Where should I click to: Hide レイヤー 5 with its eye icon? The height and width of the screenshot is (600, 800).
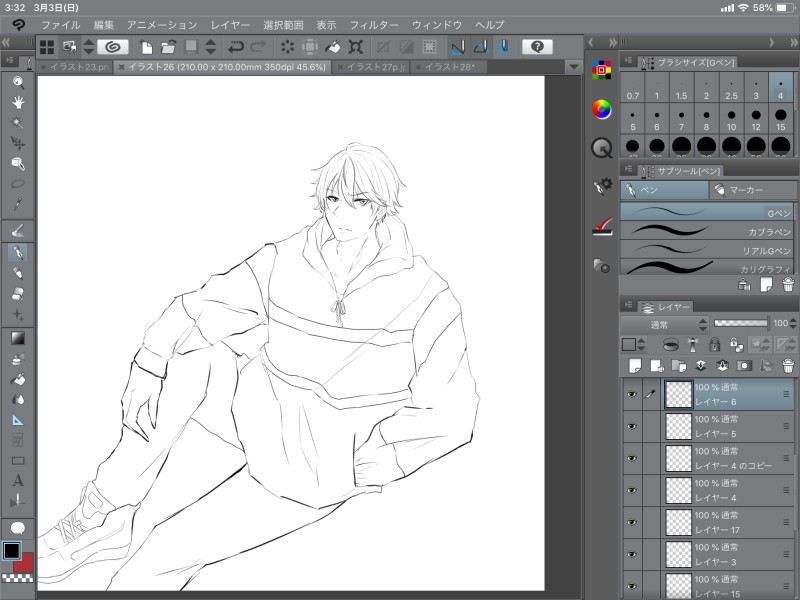631,426
